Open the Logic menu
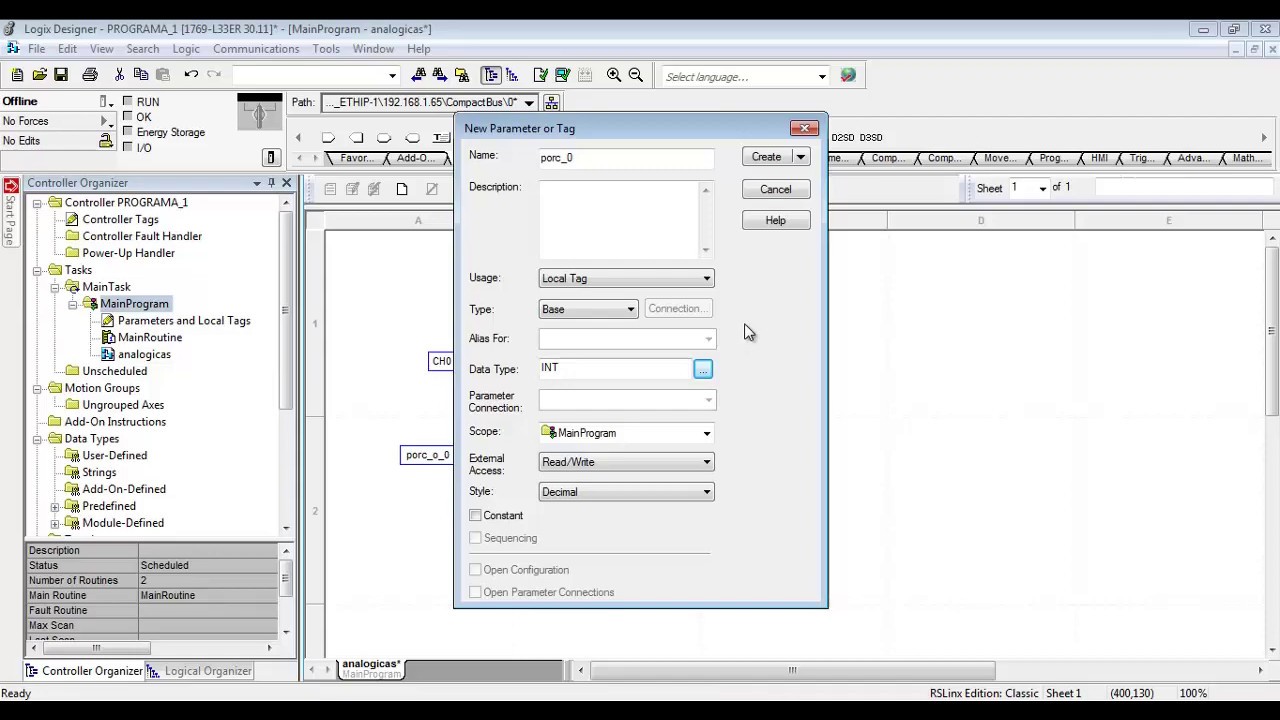This screenshot has height=720, width=1280. click(186, 49)
